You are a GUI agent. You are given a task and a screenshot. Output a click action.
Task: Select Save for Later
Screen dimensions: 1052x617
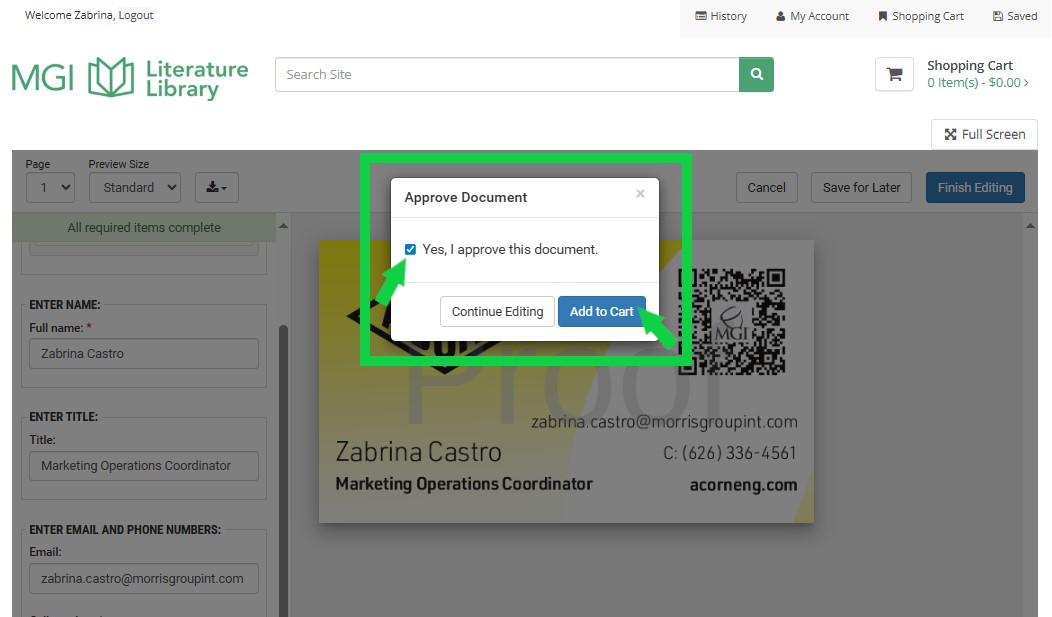tap(861, 188)
